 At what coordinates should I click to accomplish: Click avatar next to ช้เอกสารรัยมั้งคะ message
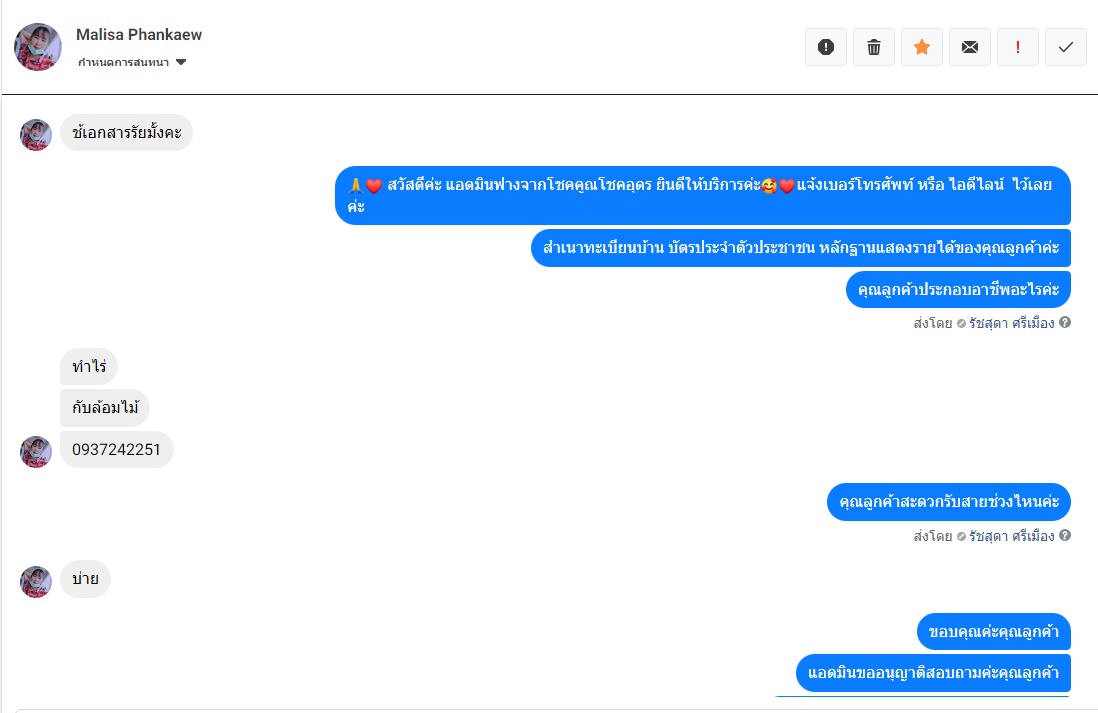[x=36, y=135]
